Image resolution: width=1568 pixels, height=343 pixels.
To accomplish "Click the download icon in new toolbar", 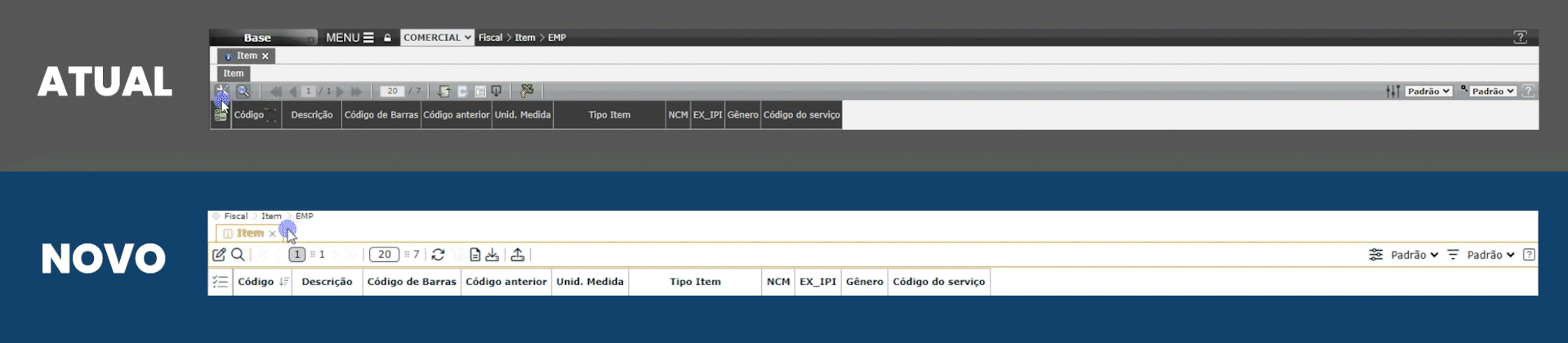I will (x=492, y=255).
